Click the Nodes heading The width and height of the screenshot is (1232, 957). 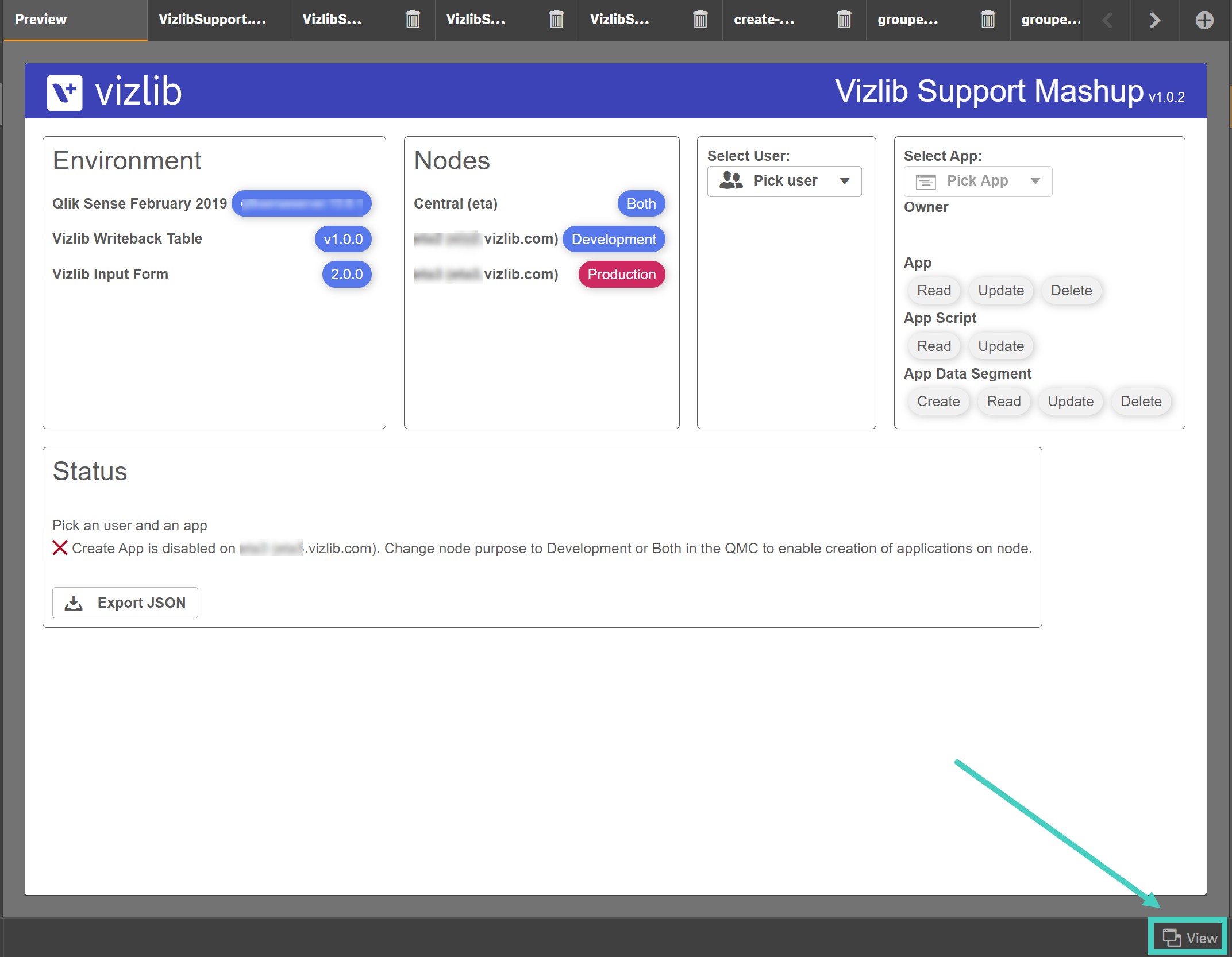(x=452, y=160)
